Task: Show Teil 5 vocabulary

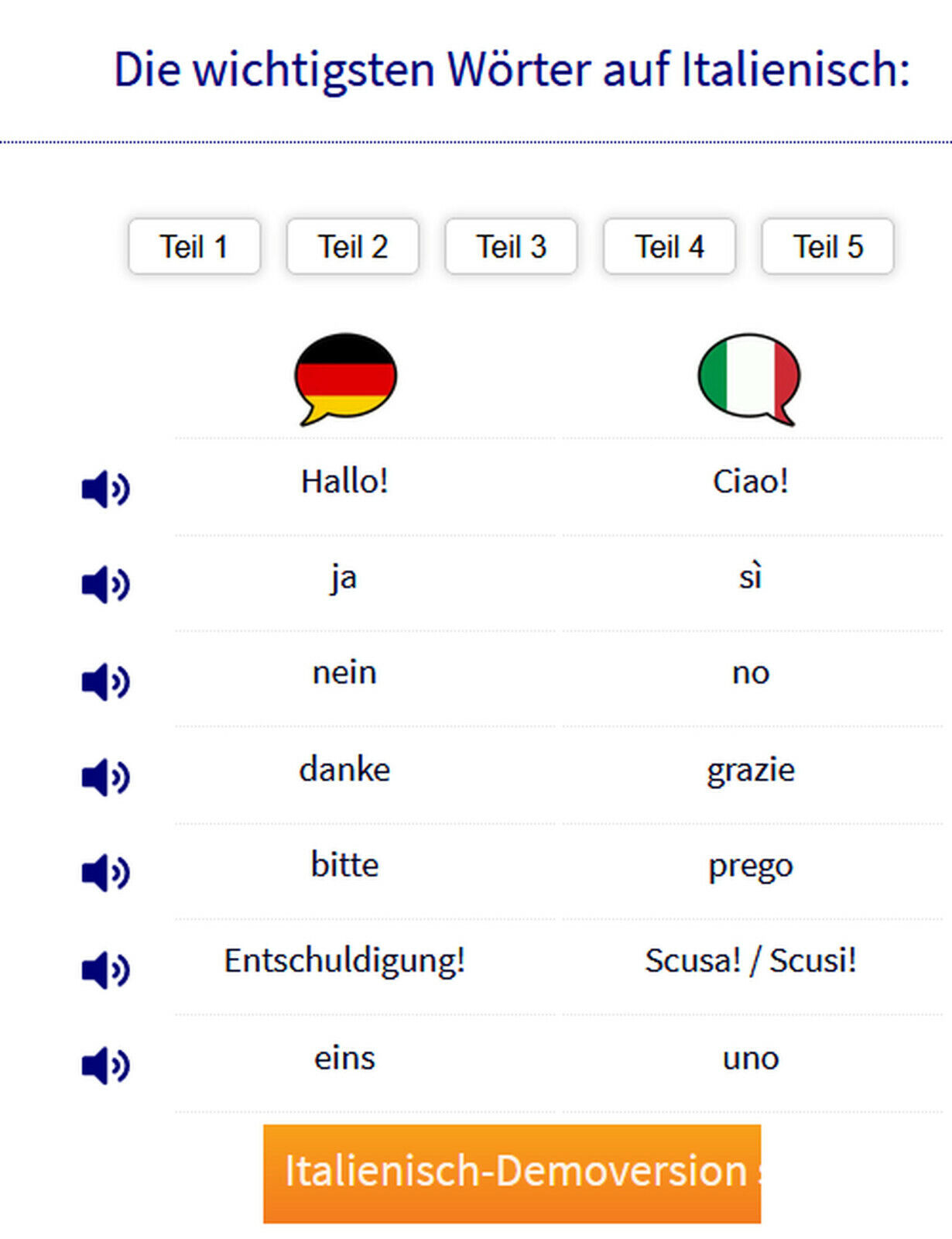Action: click(x=828, y=247)
